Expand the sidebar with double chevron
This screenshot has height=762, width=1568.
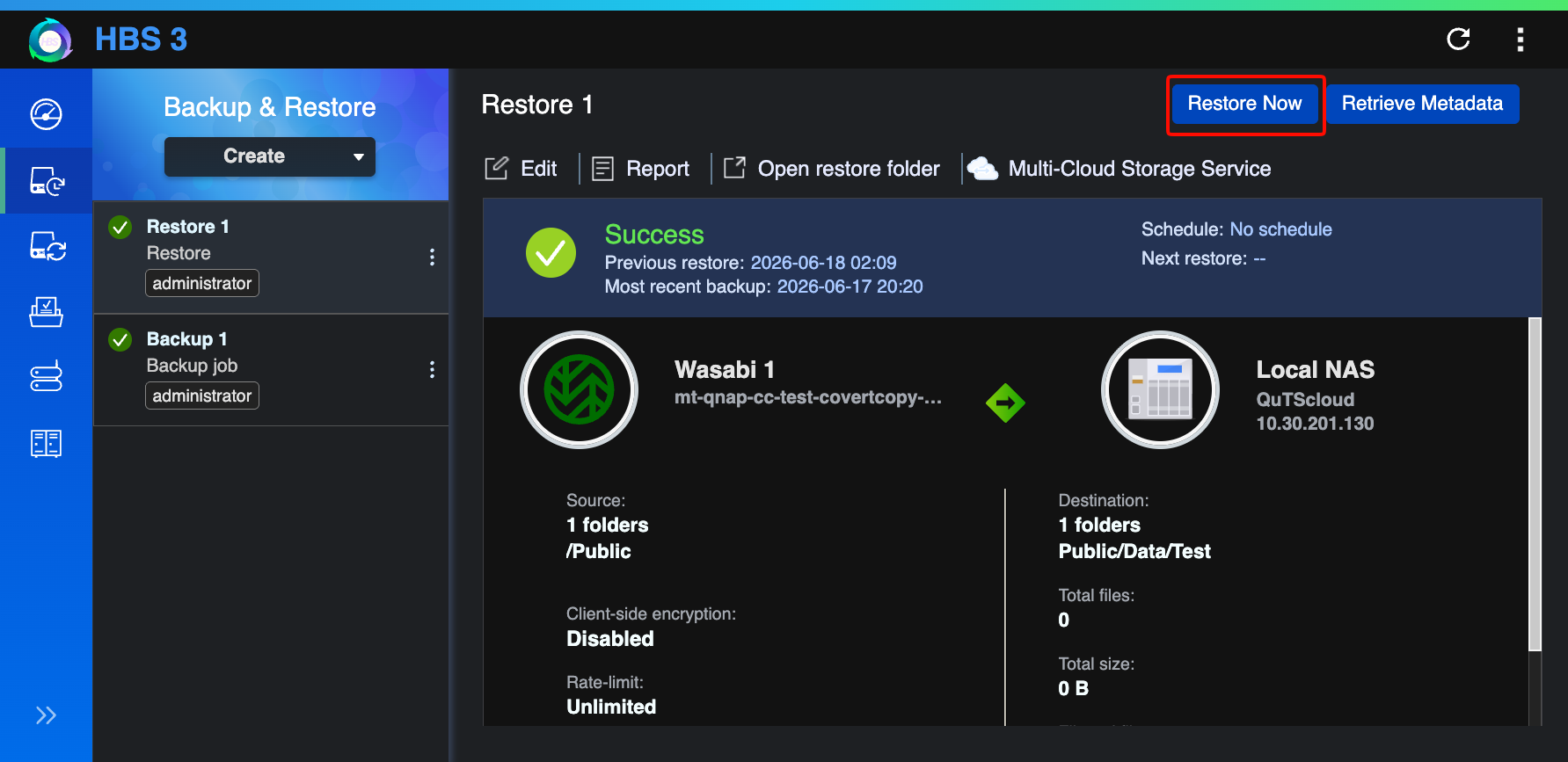pos(46,715)
